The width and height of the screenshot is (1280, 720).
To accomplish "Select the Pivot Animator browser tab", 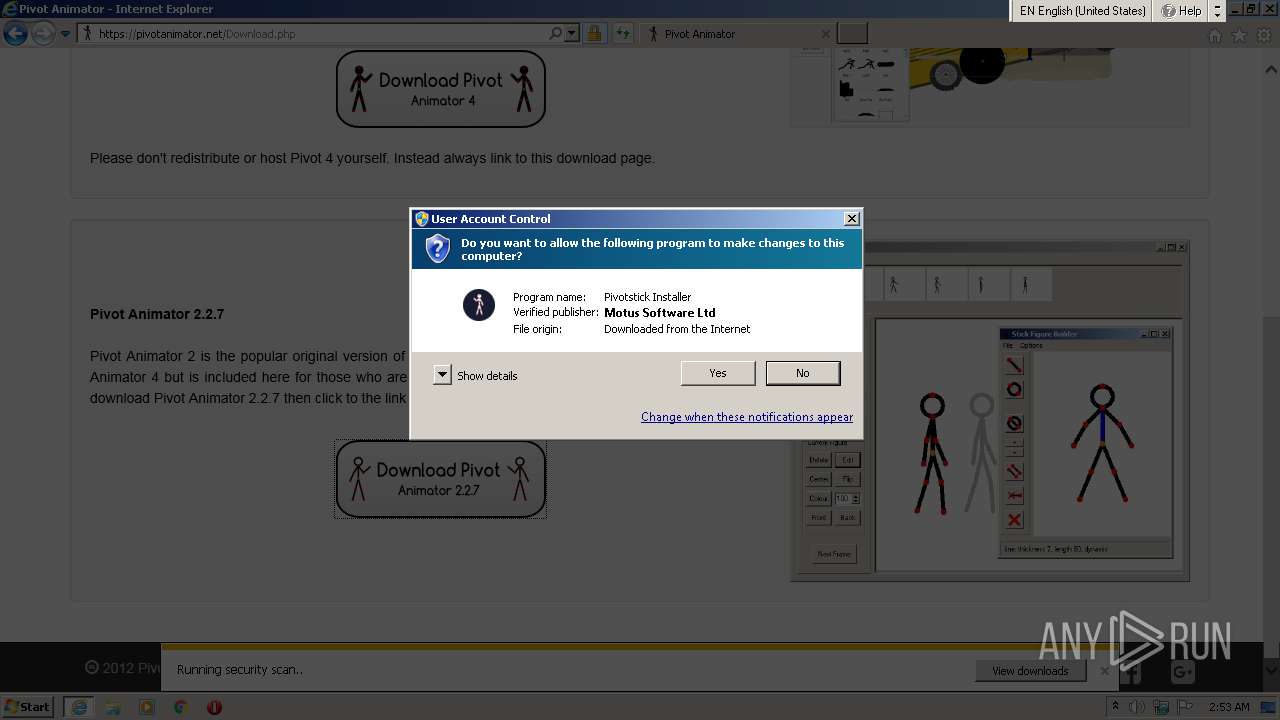I will [736, 34].
